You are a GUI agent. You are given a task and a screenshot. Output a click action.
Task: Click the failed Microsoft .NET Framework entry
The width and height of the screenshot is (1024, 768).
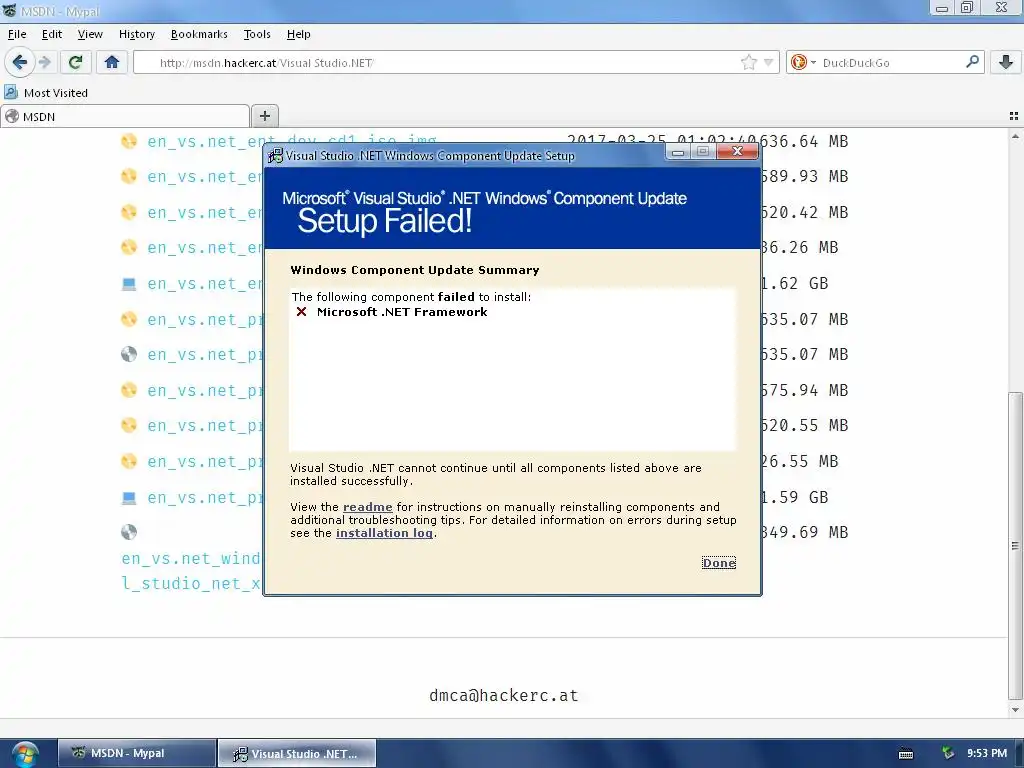click(402, 312)
